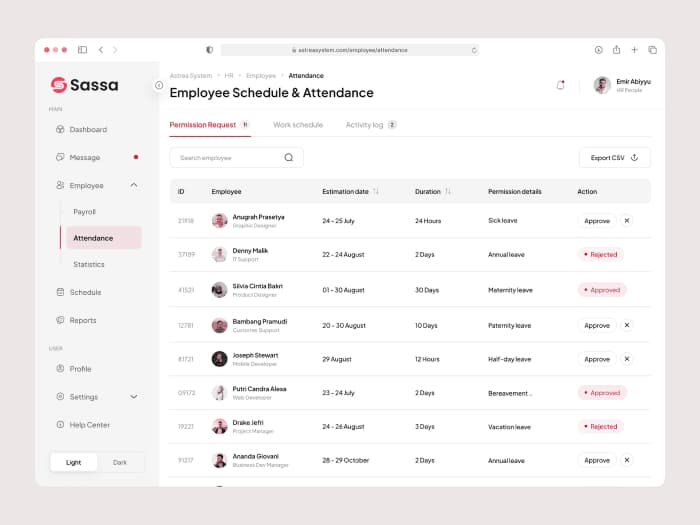Approve Bambang Pramudi's paternity leave
The width and height of the screenshot is (700, 525).
coord(597,325)
